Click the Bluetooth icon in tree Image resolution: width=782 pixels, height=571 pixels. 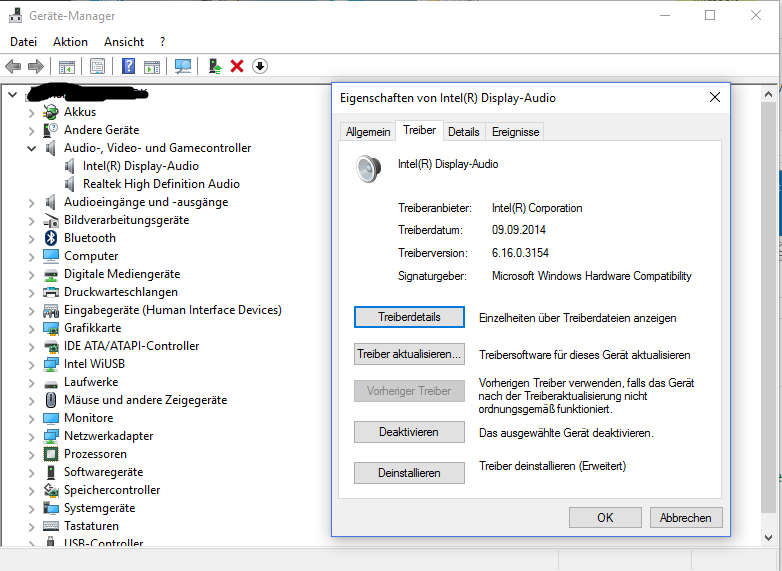(x=51, y=238)
